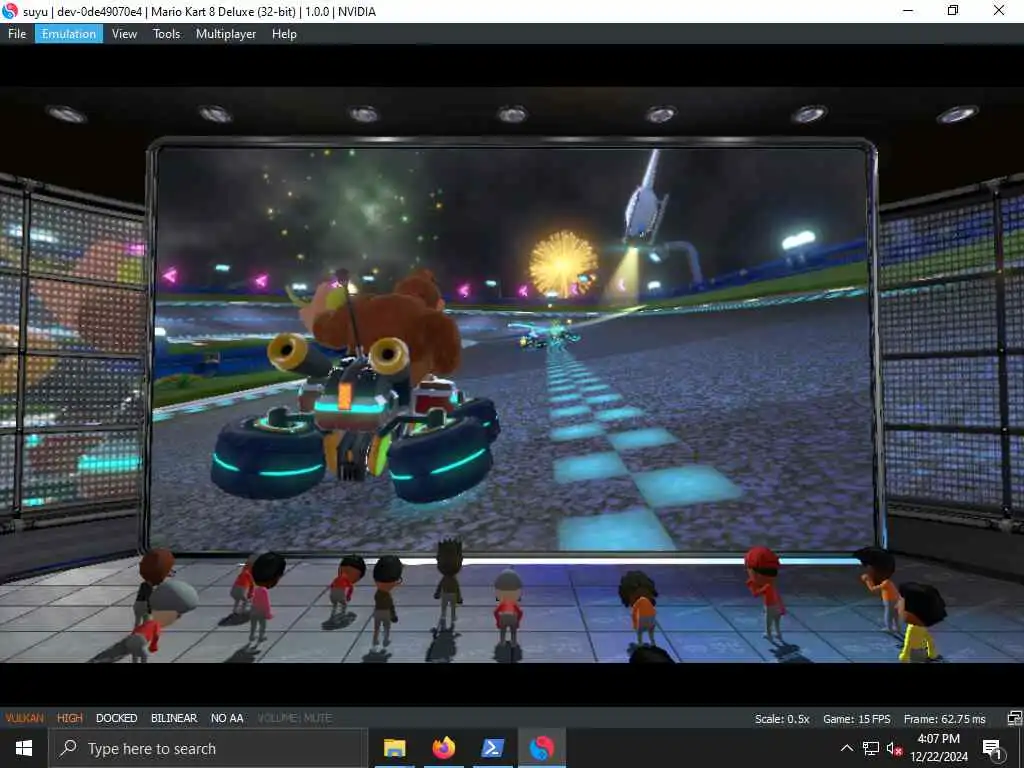
Task: Click the multiplayer status icon in status bar
Action: [x=1014, y=718]
